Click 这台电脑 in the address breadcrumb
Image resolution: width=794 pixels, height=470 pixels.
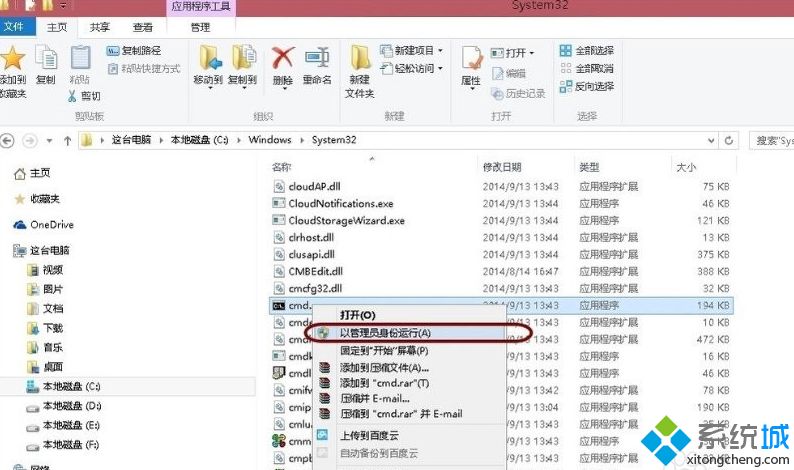pos(131,140)
